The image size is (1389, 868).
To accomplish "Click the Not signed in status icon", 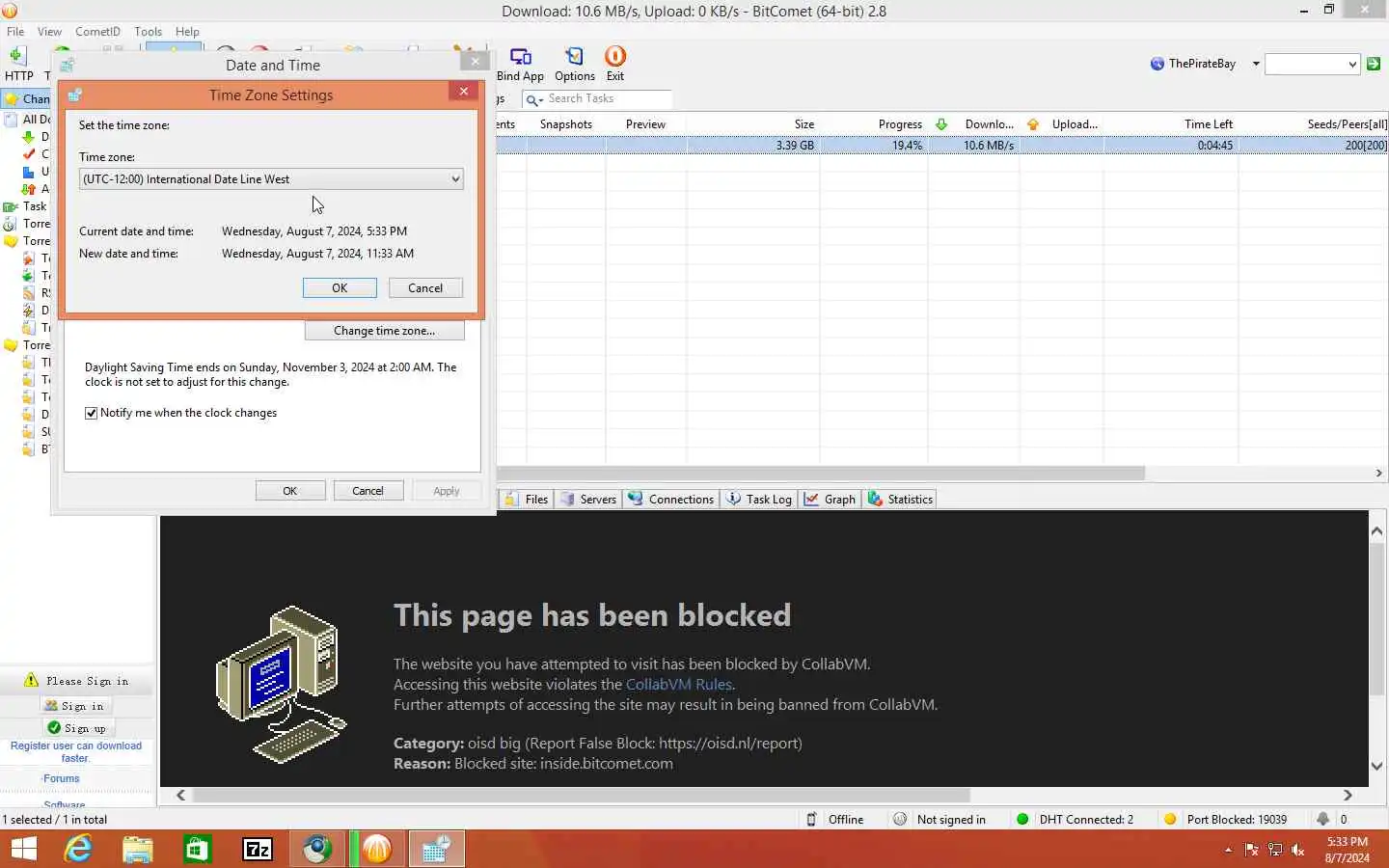I will point(900,819).
